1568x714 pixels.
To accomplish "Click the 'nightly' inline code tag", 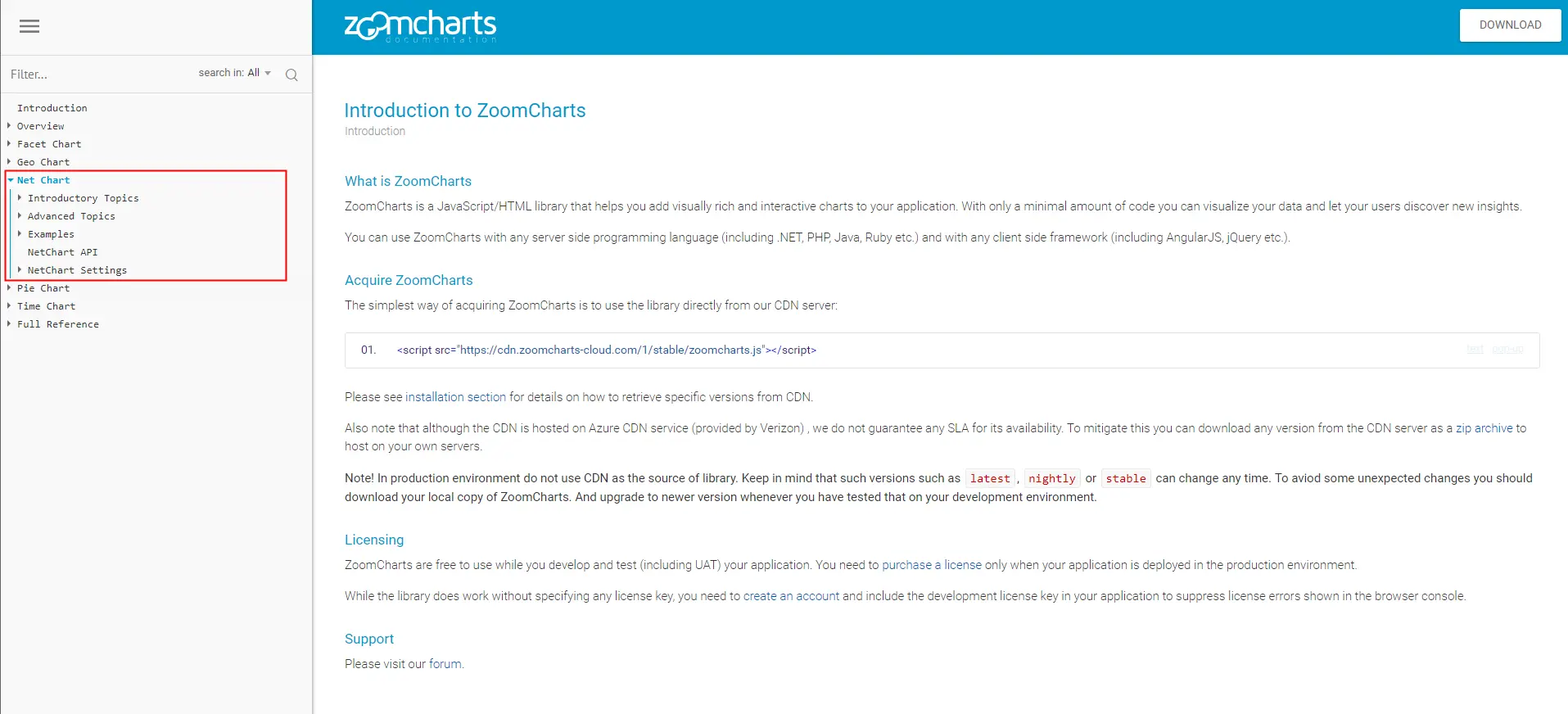I will point(1052,478).
